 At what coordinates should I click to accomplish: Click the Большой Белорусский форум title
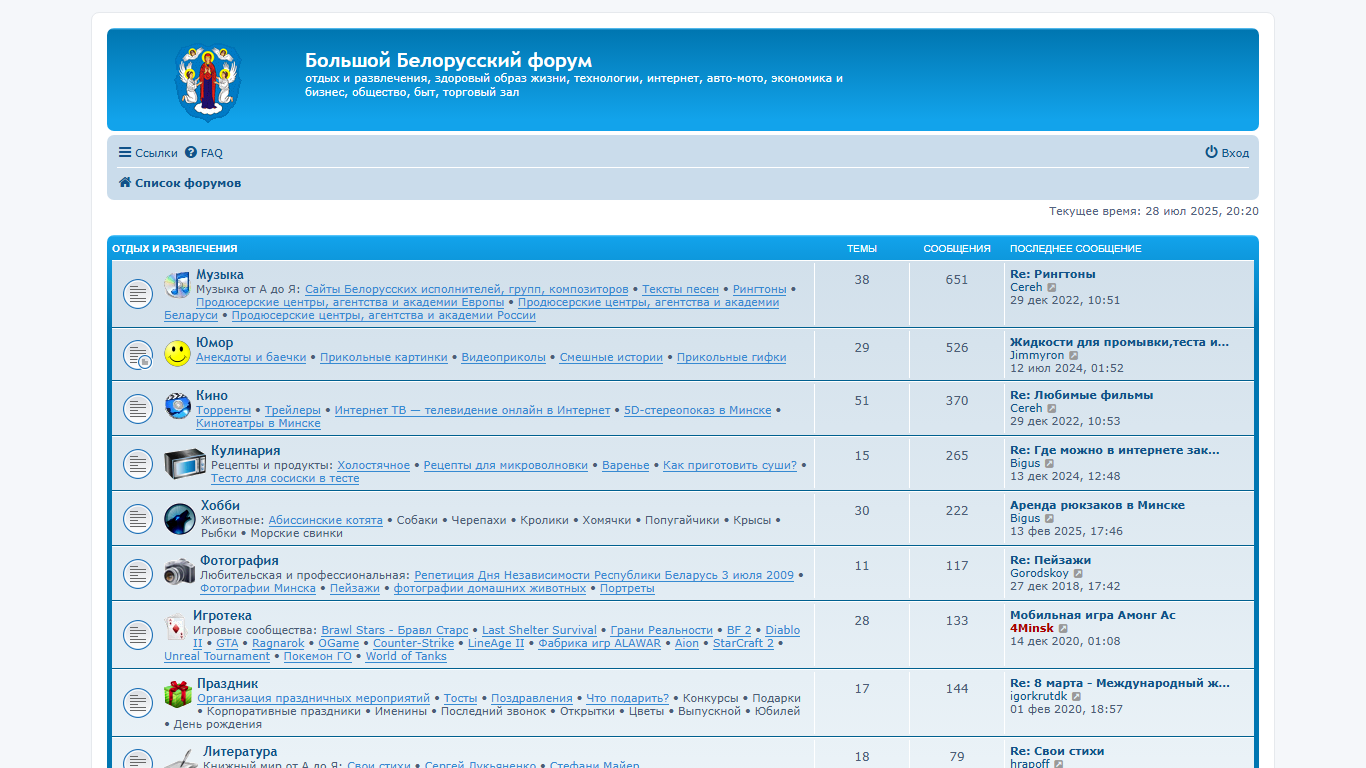(x=448, y=60)
